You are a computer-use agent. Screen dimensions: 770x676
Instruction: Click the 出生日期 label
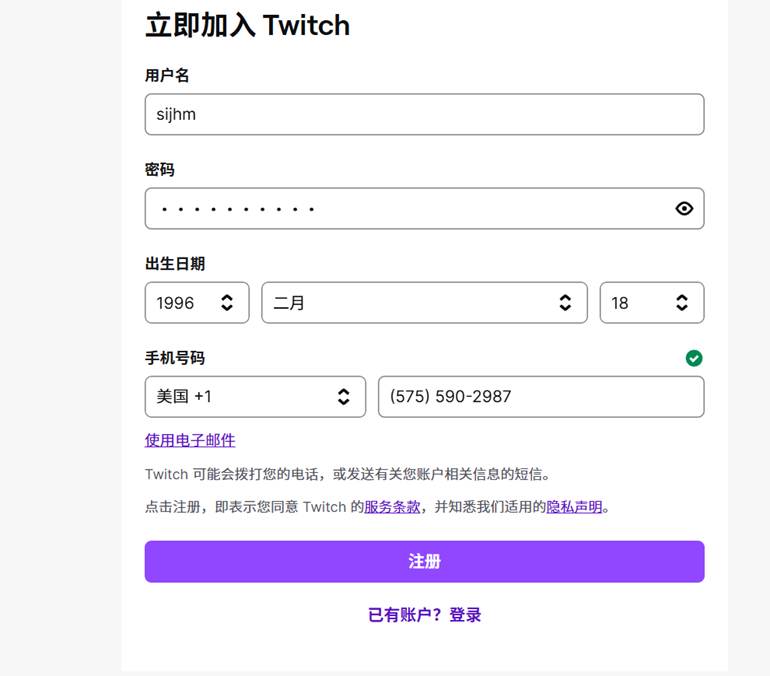tap(175, 264)
